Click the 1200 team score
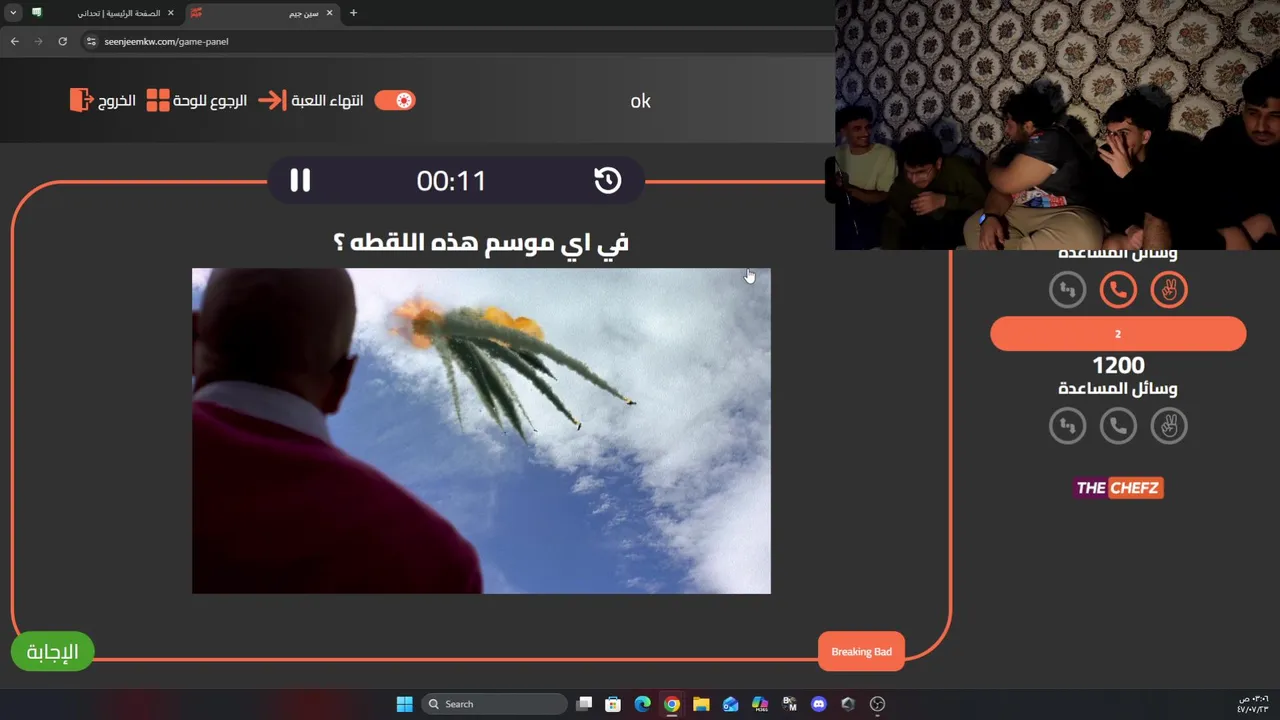The image size is (1280, 720). (x=1118, y=366)
